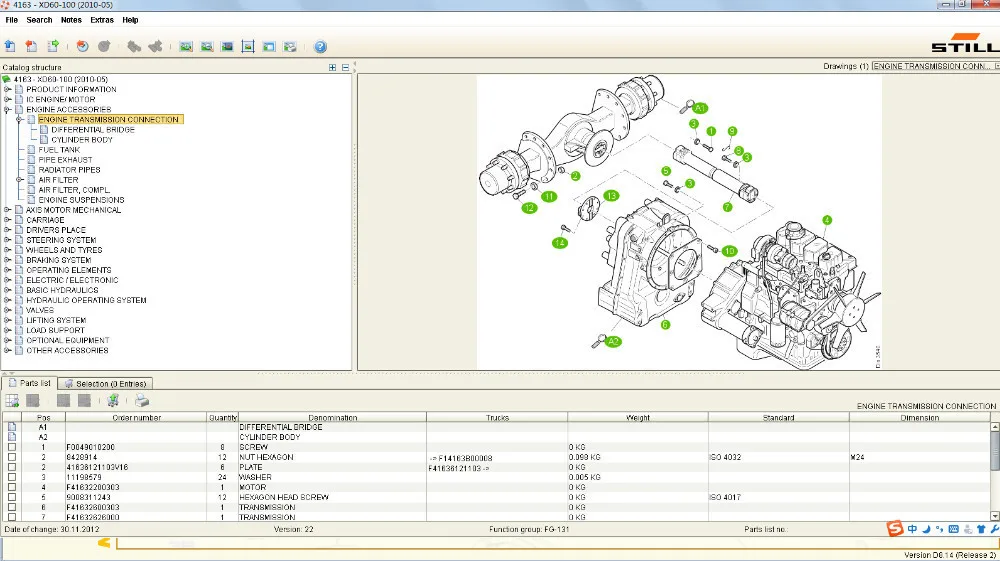The height and width of the screenshot is (561, 1000).
Task: Expand the AIR FILTER tree node
Action: [20, 180]
